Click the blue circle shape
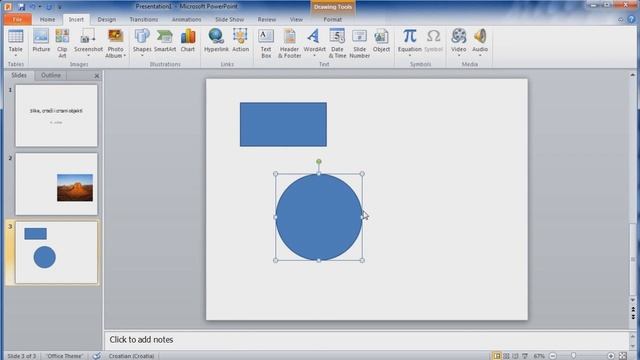The width and height of the screenshot is (640, 360). [319, 217]
